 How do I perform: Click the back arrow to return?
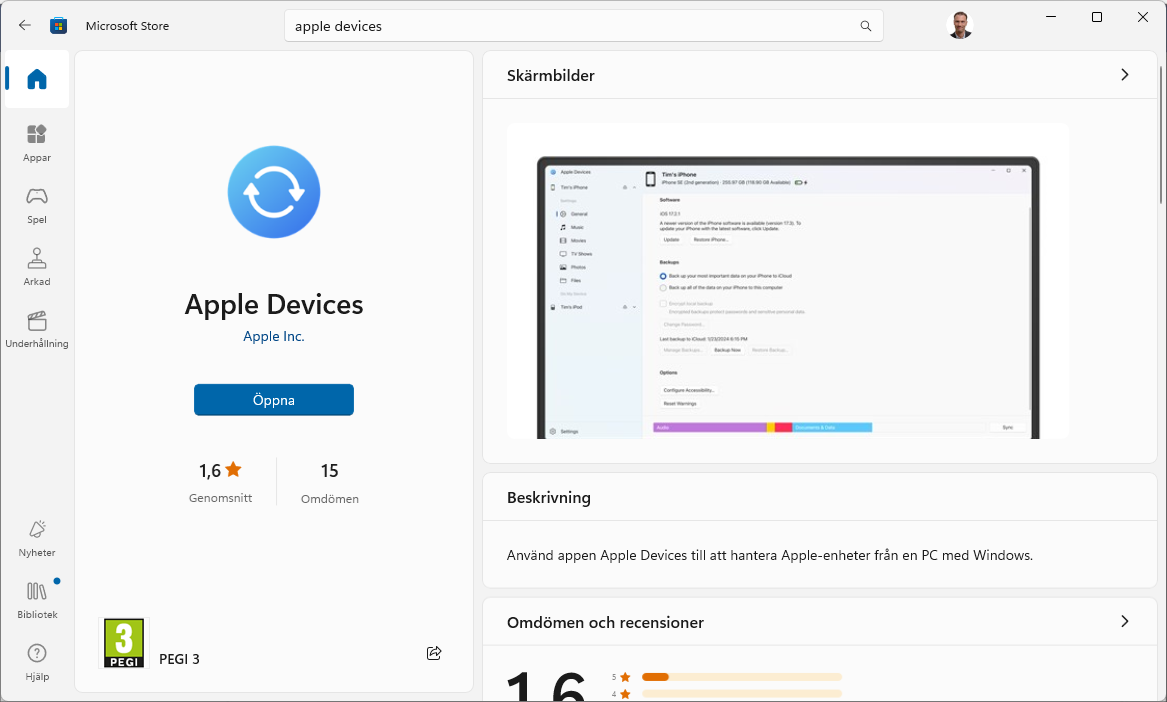coord(23,25)
